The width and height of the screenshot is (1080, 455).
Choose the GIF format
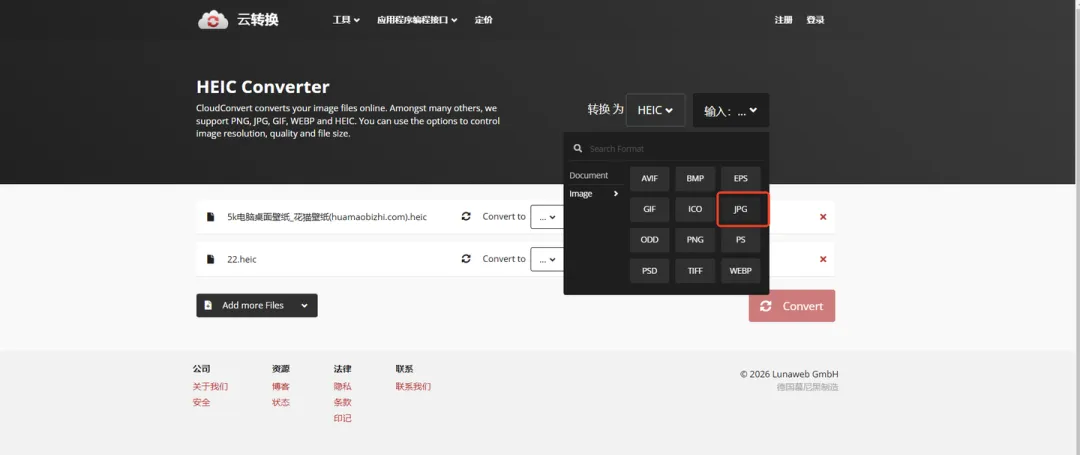tap(650, 209)
